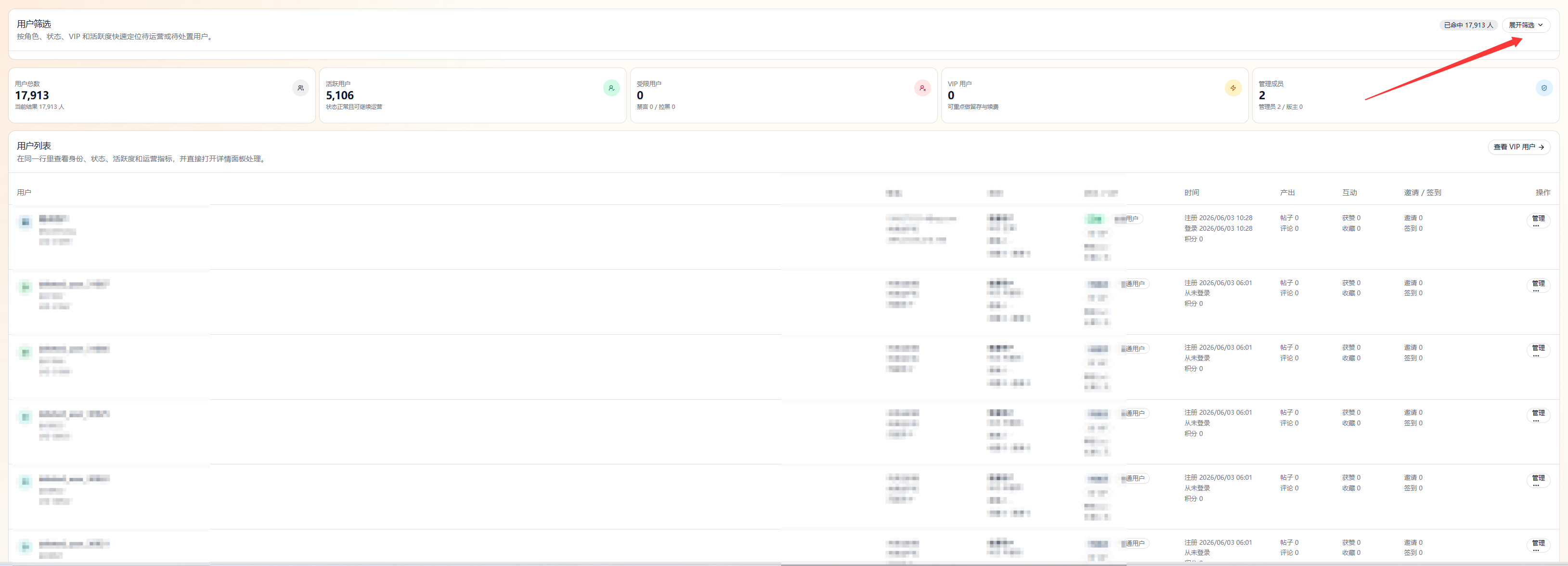Viewport: 1568px width, 566px height.
Task: Click the 用户总数 value 17,913
Action: click(32, 95)
